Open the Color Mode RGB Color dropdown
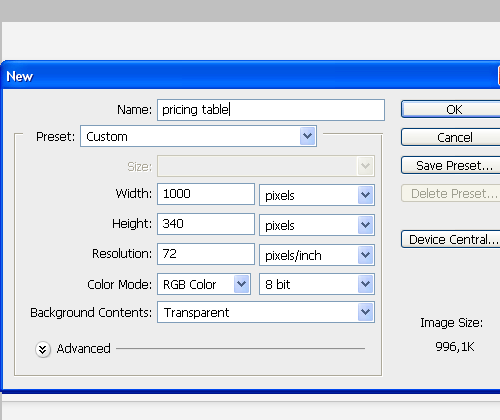The width and height of the screenshot is (500, 420). click(204, 284)
